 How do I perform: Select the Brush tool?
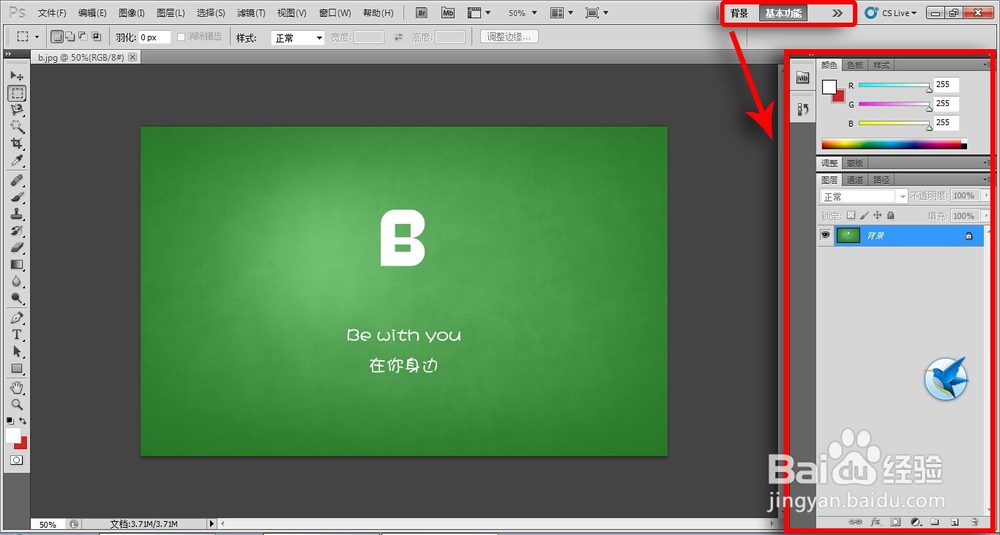tap(17, 196)
